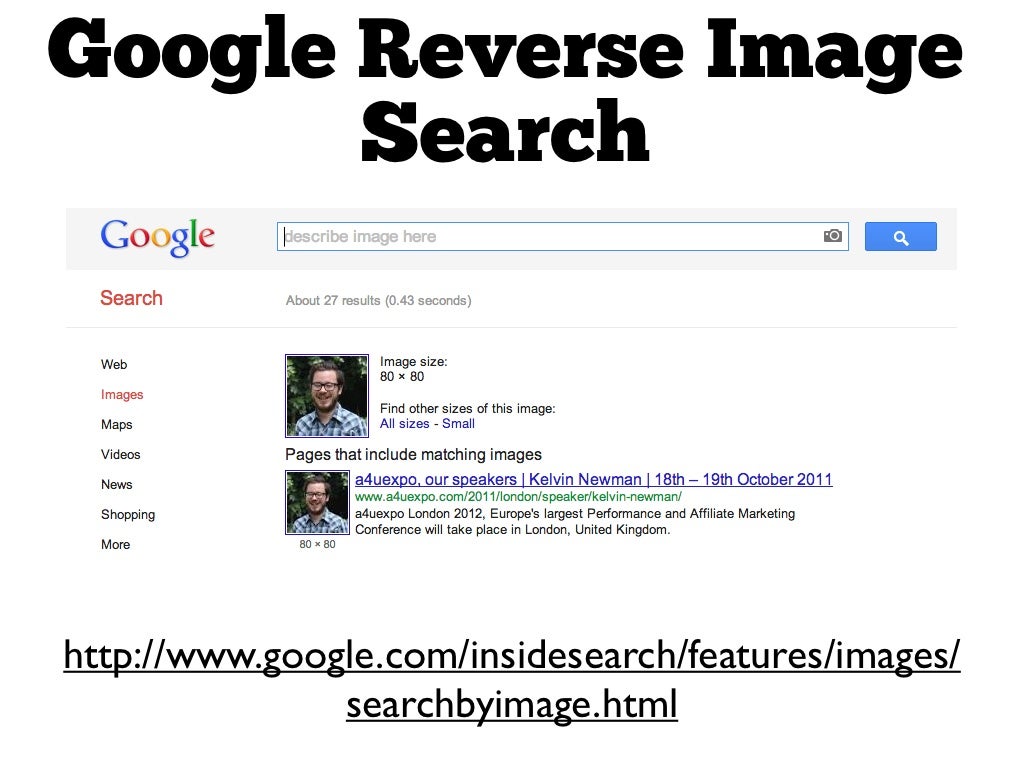The height and width of the screenshot is (768, 1024).
Task: Click the Small size link
Action: [x=458, y=424]
